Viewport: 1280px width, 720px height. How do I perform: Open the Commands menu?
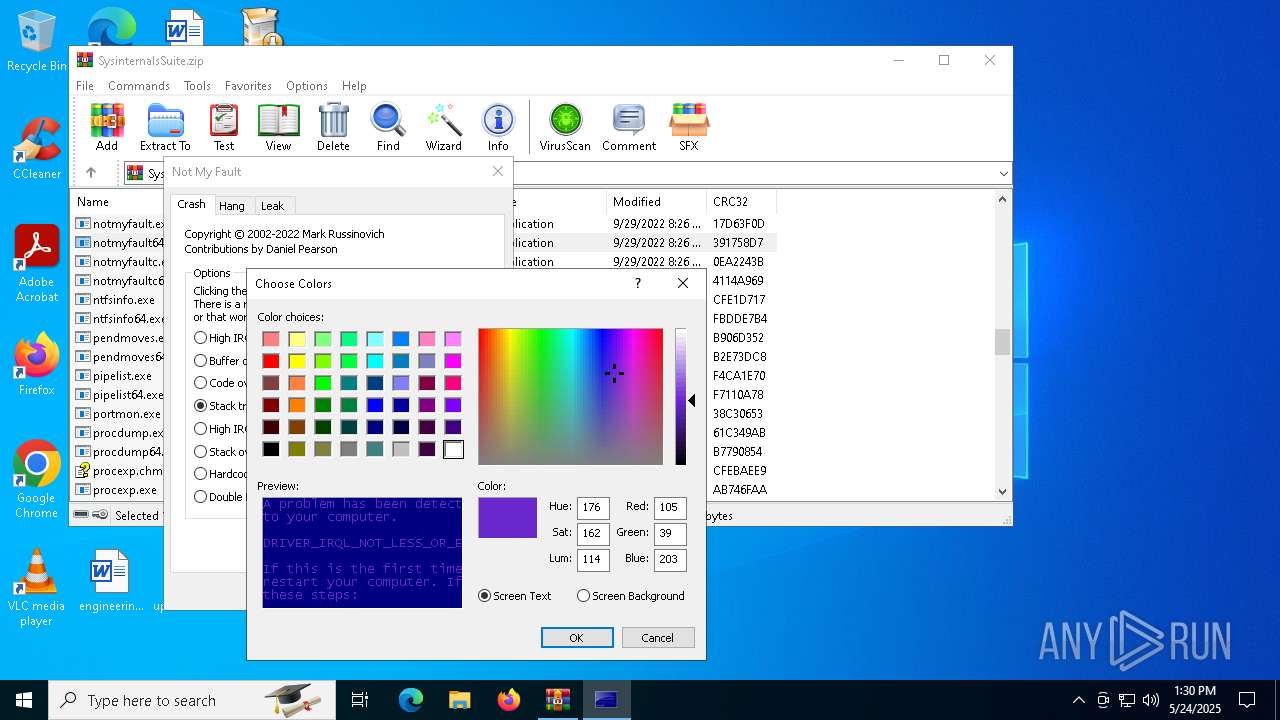coord(139,86)
